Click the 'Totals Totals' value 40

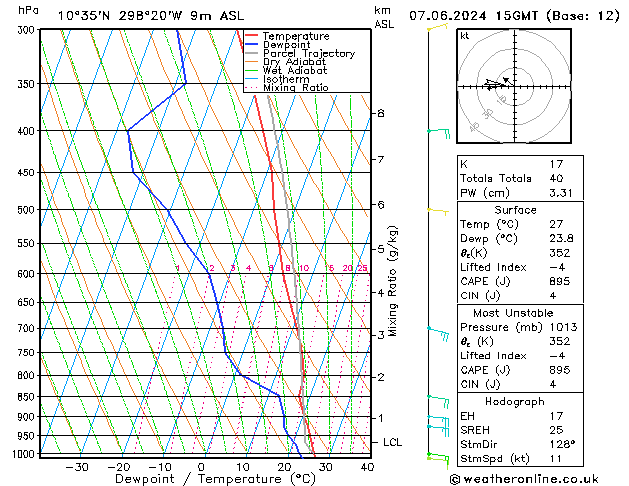(x=556, y=178)
